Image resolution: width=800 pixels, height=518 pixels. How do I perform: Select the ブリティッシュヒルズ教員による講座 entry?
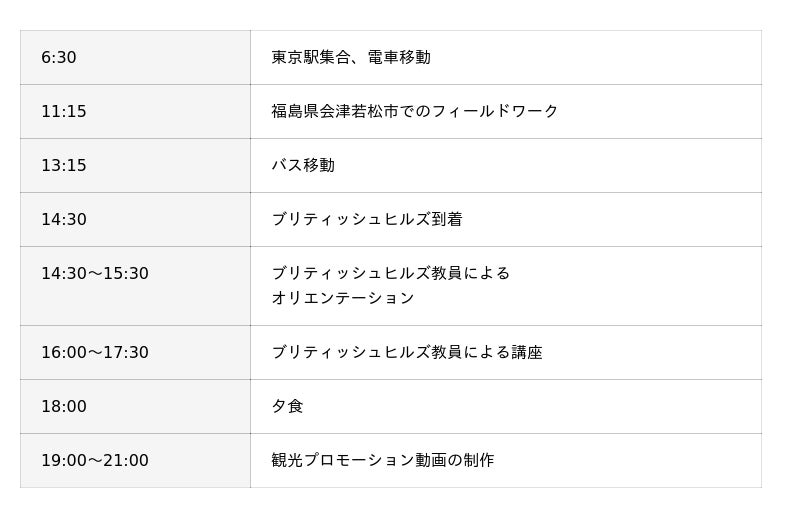pyautogui.click(x=407, y=353)
